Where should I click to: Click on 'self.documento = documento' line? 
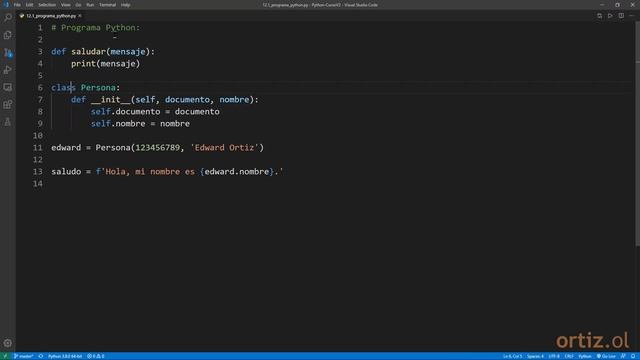pyautogui.click(x=155, y=112)
